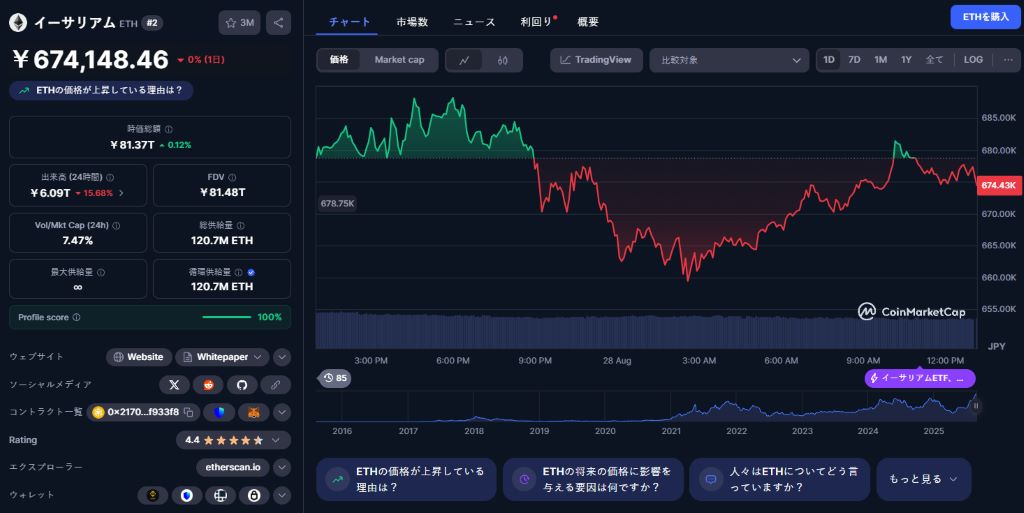Open the Reddit social link
This screenshot has height=513, width=1024.
(x=208, y=384)
